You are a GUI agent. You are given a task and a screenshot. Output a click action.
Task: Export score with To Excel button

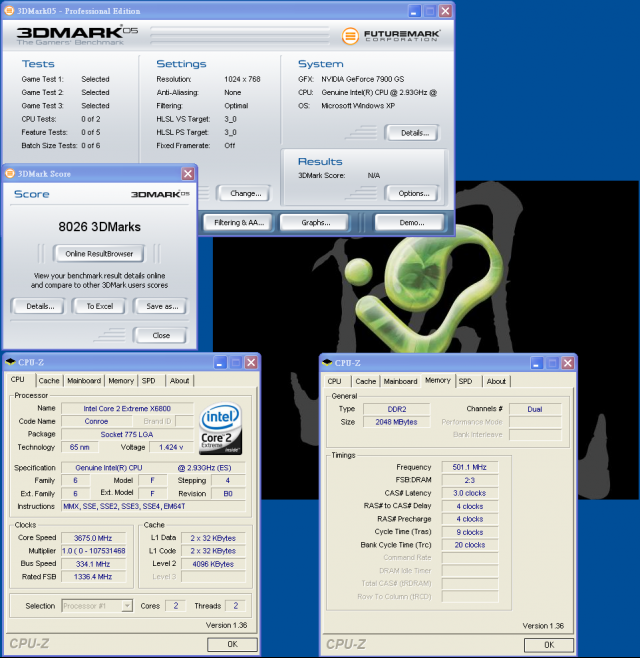tap(99, 306)
